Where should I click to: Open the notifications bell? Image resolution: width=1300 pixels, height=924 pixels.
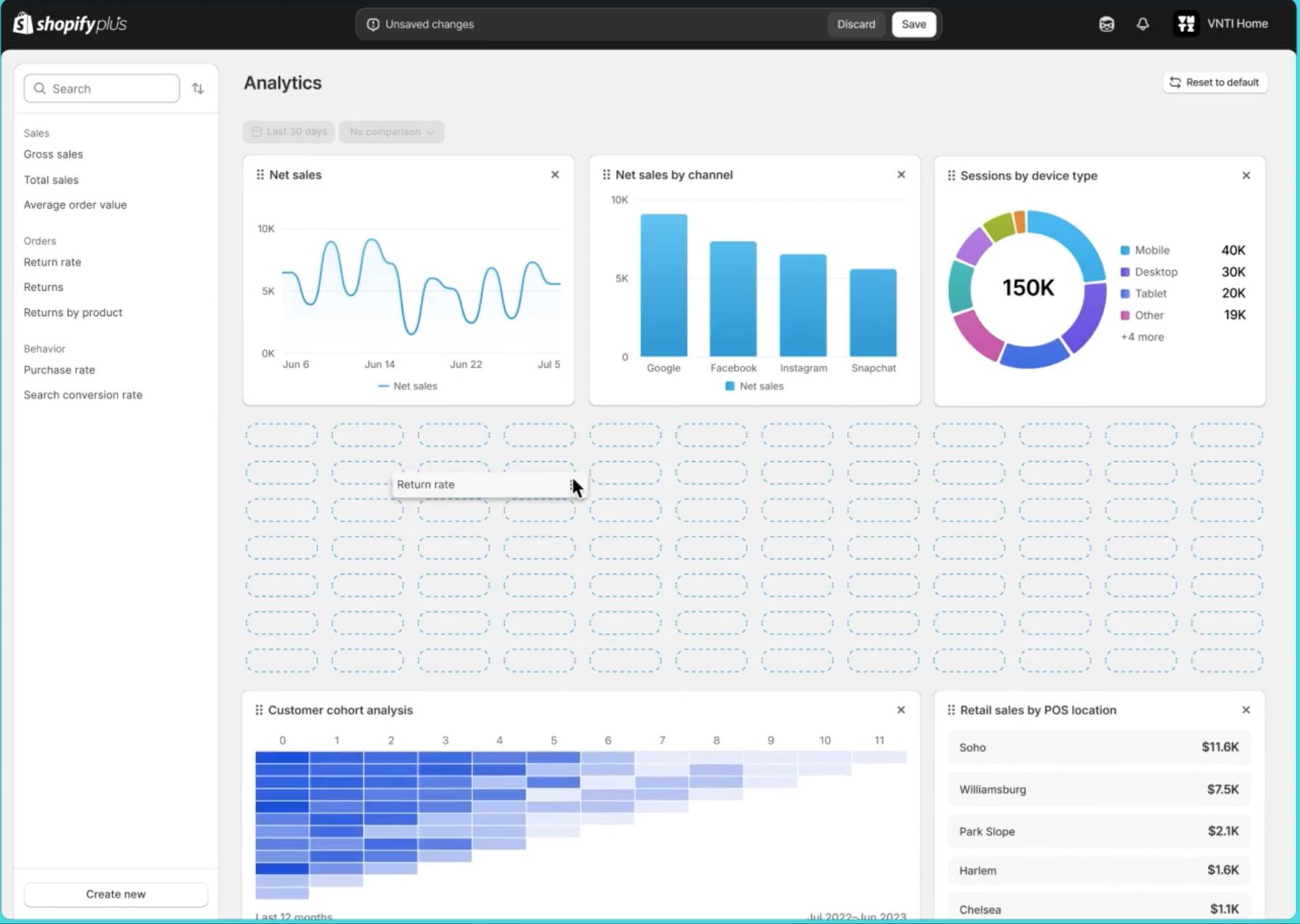click(1143, 24)
